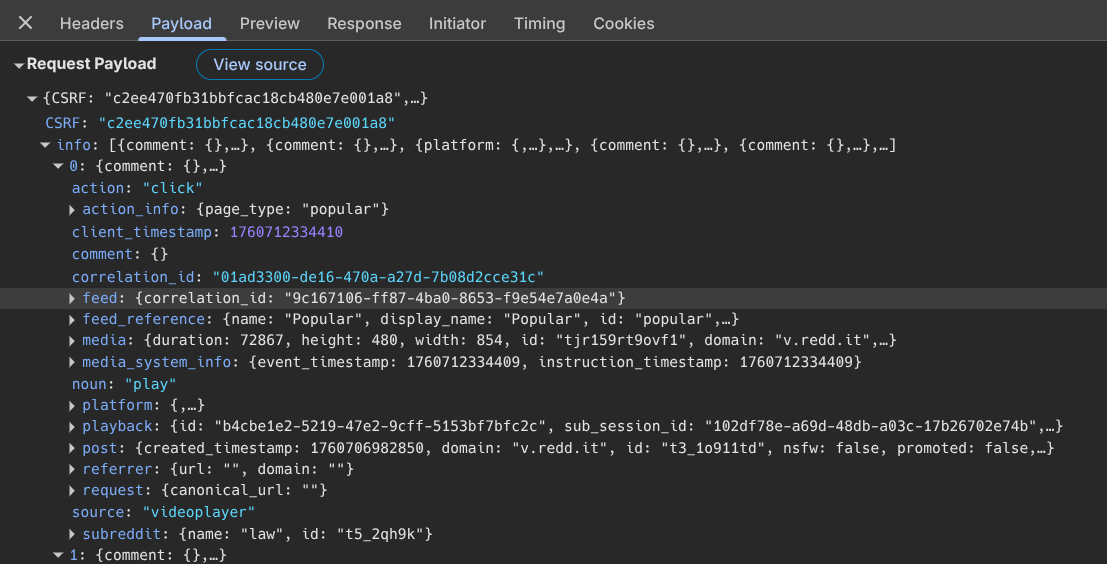Open the Preview tab
Screen dimensions: 1107x564
point(270,23)
